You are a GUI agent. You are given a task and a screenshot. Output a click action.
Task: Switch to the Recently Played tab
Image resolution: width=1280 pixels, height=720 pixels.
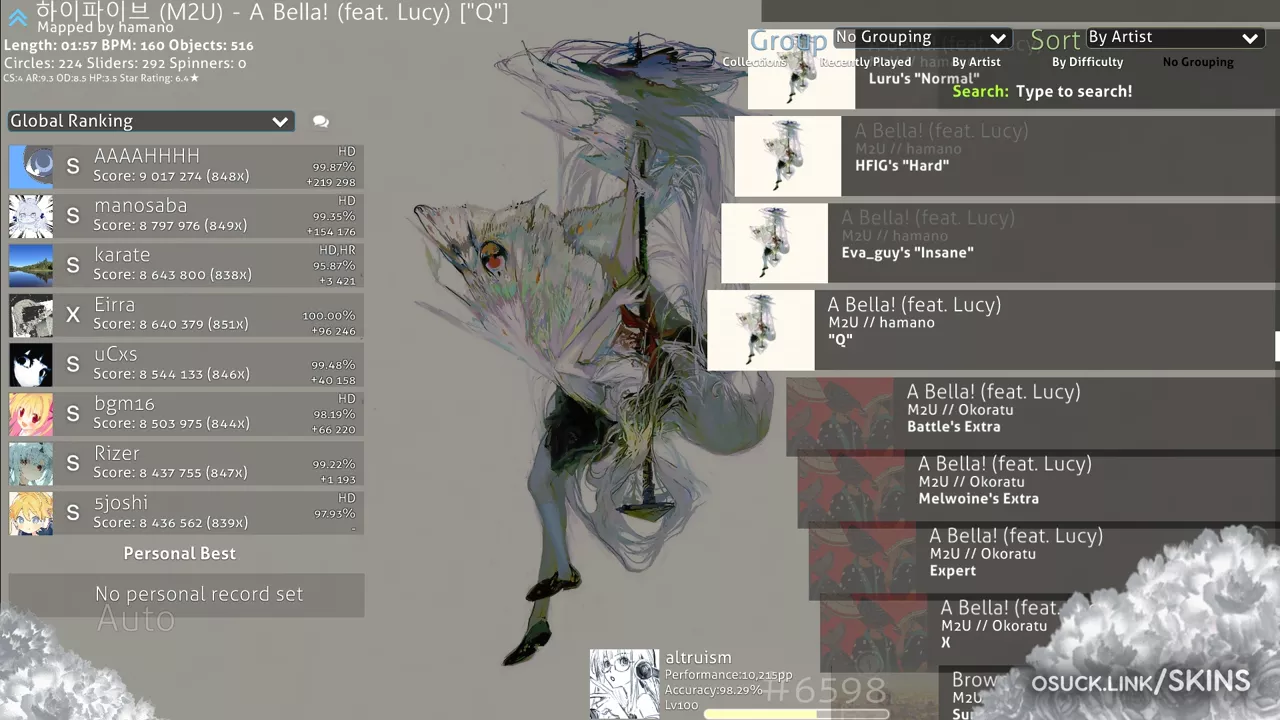click(866, 62)
